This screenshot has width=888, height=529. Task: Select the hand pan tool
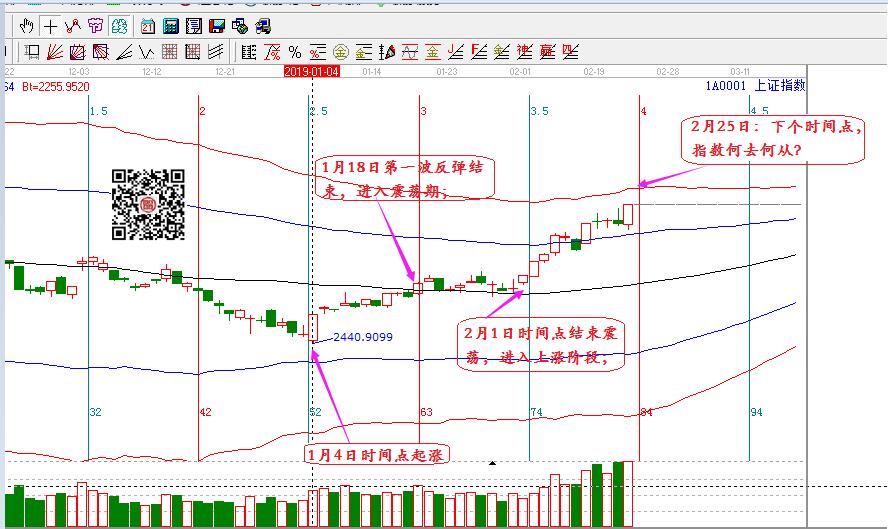coord(28,25)
